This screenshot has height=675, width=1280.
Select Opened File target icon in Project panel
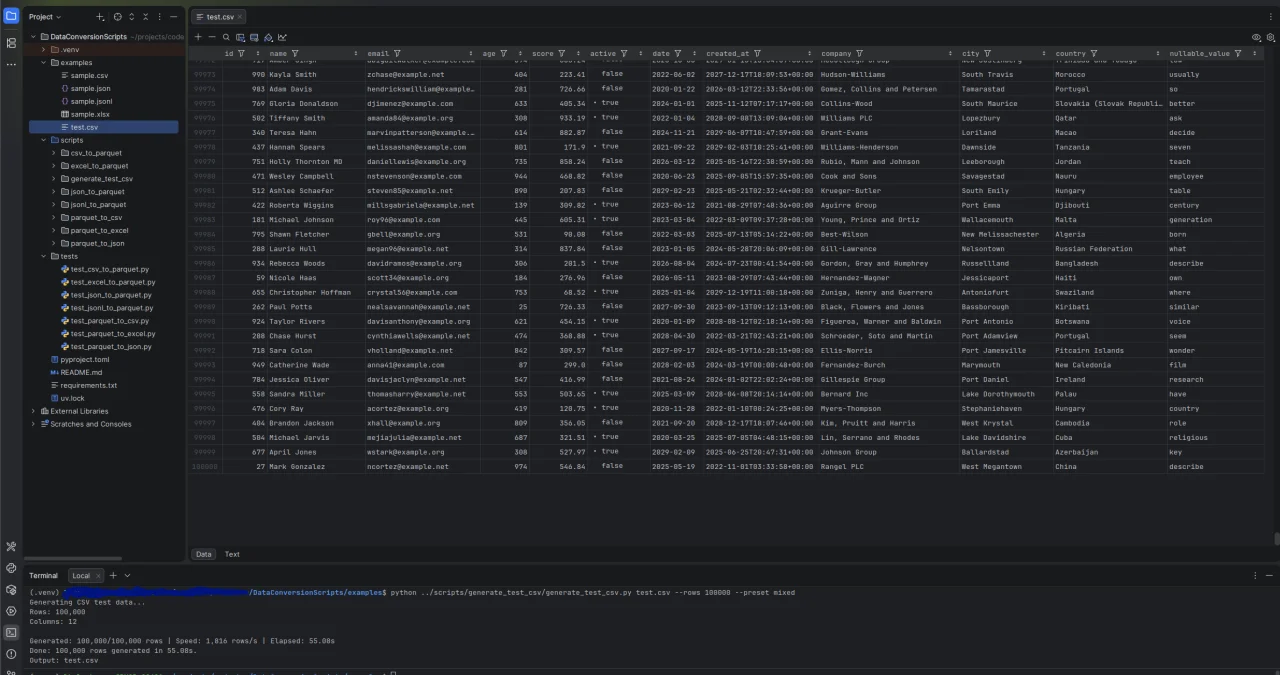117,17
